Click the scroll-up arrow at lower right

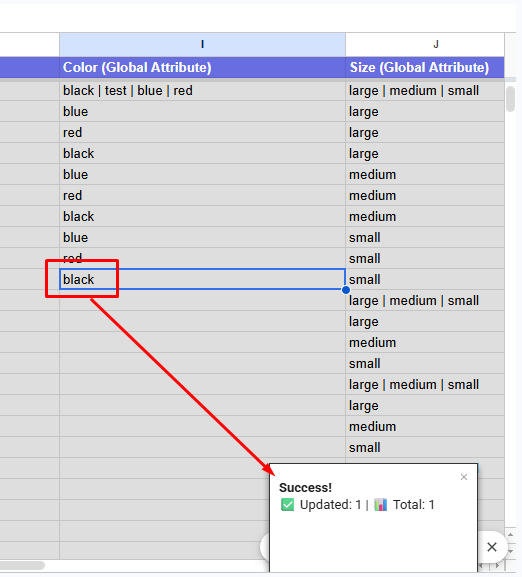coord(510,534)
